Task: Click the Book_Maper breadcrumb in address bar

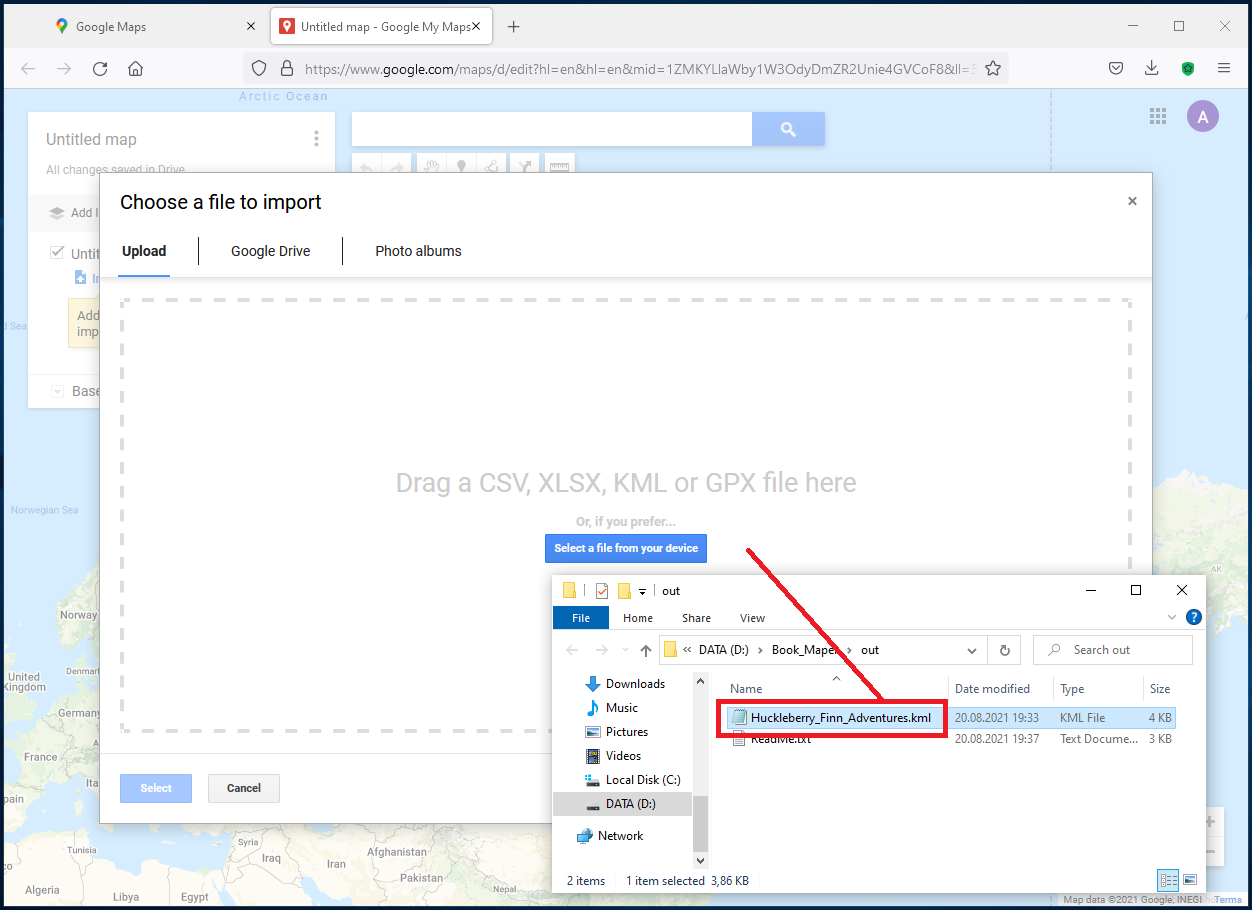Action: (x=803, y=650)
